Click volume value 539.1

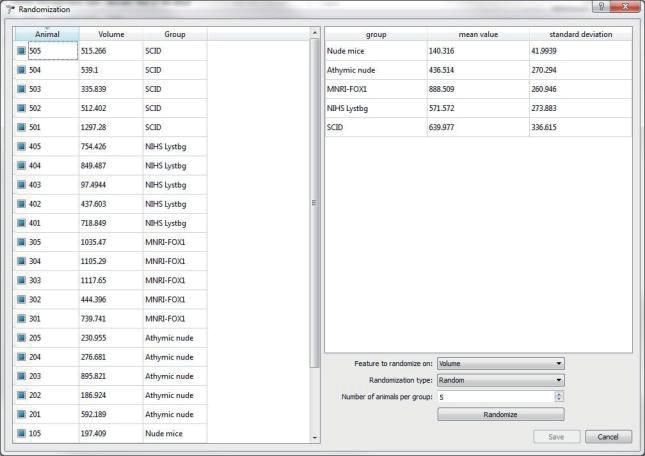click(90, 70)
